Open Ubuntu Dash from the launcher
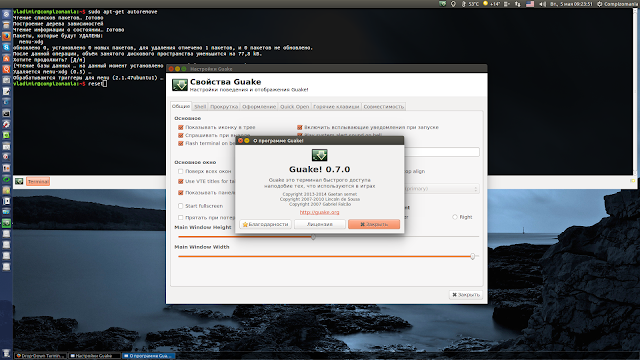 pos(6,14)
